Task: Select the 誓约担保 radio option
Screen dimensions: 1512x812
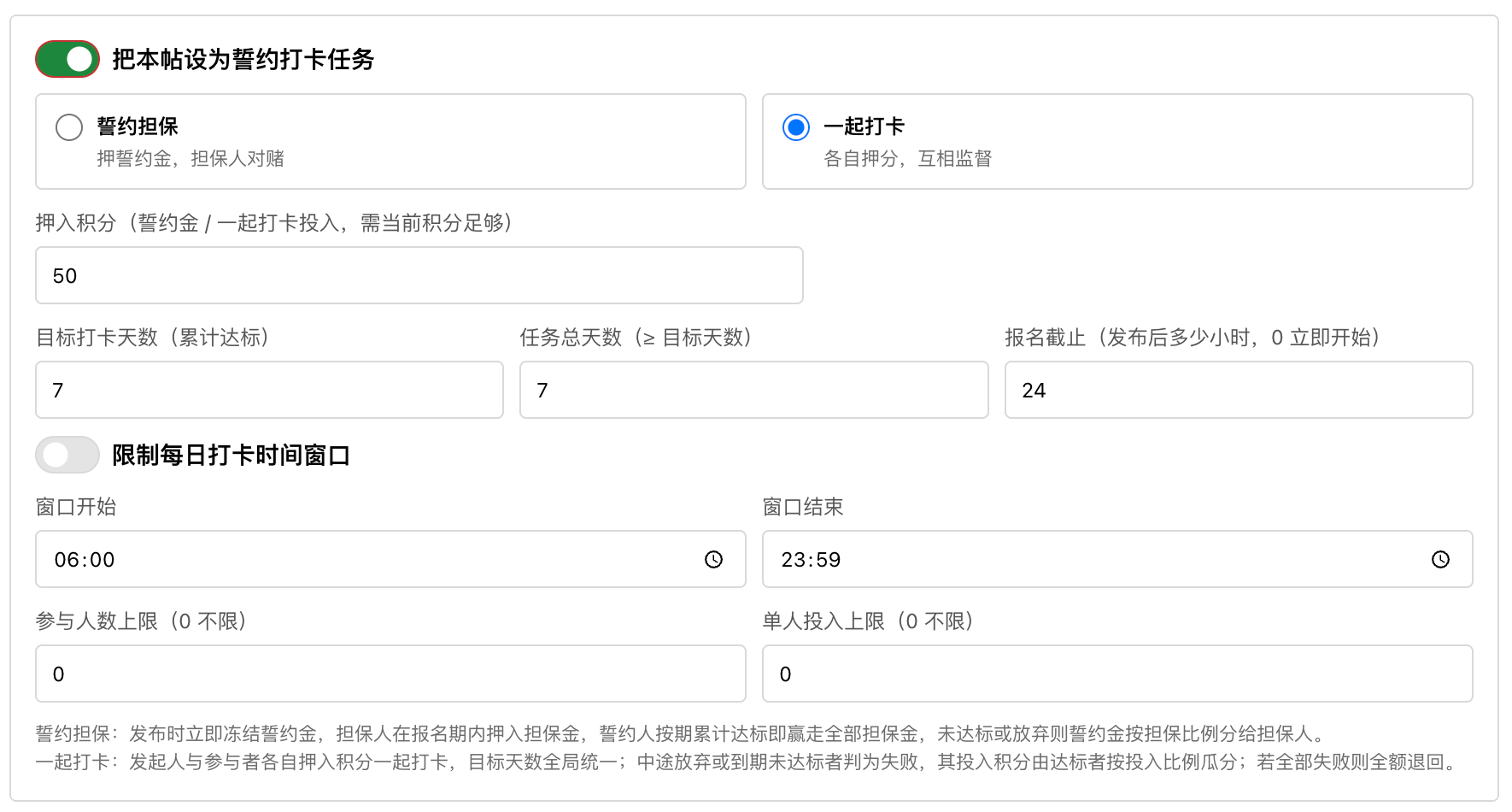Action: tap(69, 127)
